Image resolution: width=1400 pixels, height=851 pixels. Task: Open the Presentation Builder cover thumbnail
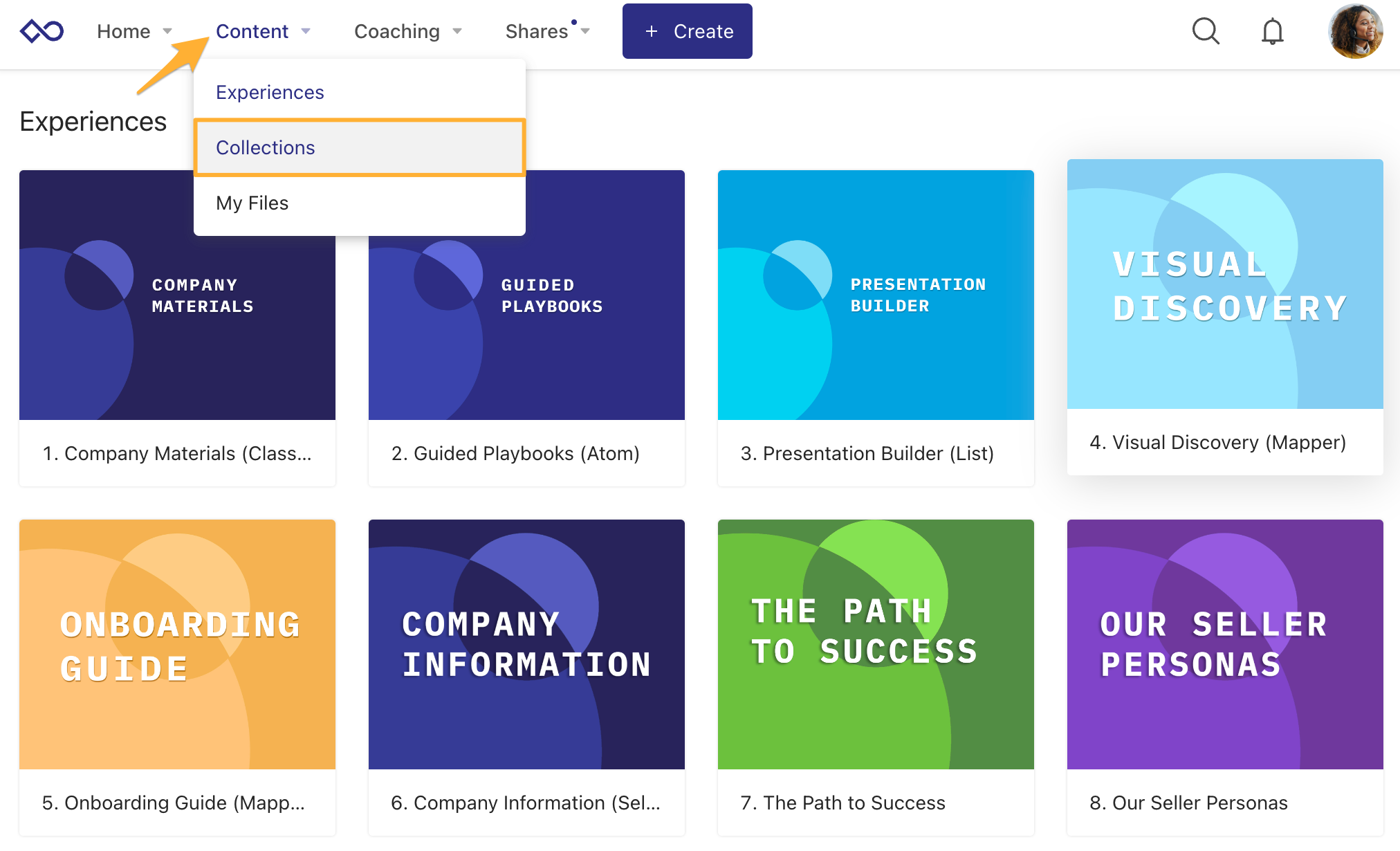(x=876, y=295)
